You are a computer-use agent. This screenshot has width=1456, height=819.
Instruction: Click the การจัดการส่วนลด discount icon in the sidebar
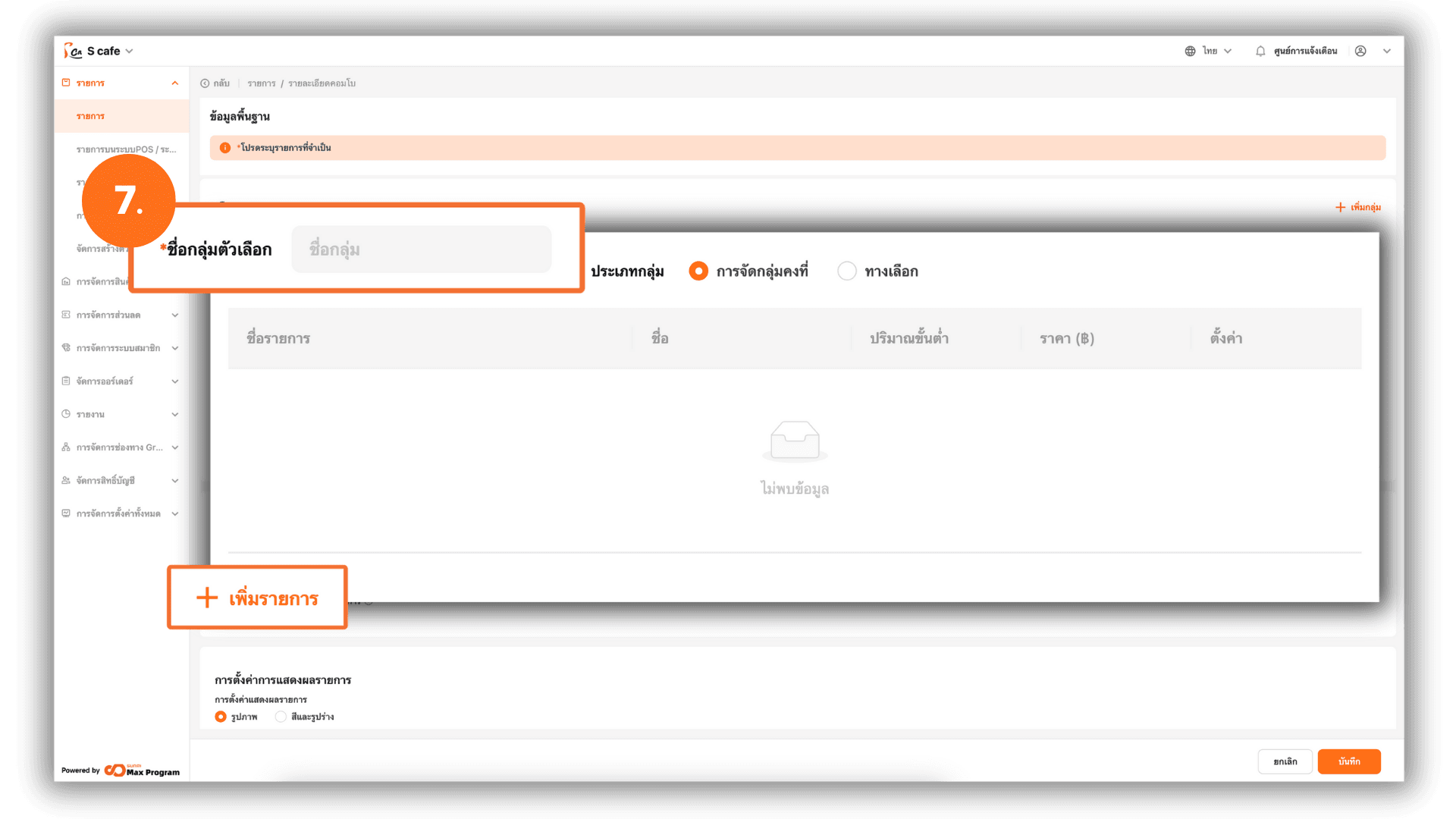[x=66, y=315]
